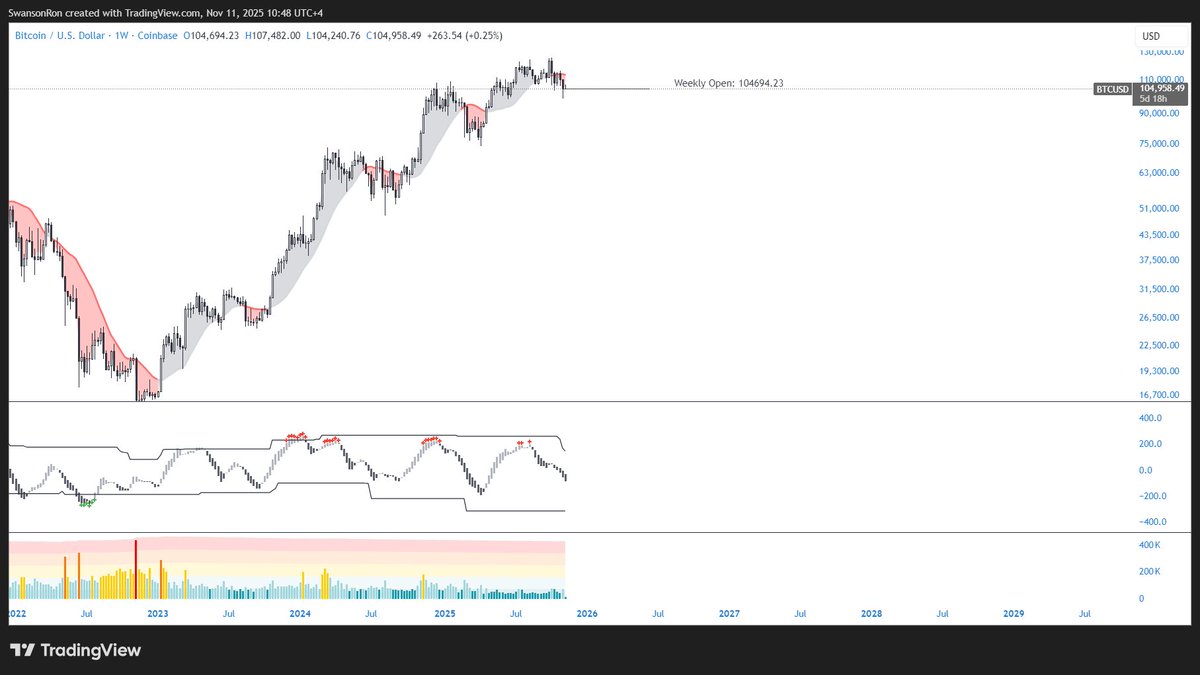This screenshot has height=675, width=1200.
Task: Click the tallest red volume bar
Action: 135,569
